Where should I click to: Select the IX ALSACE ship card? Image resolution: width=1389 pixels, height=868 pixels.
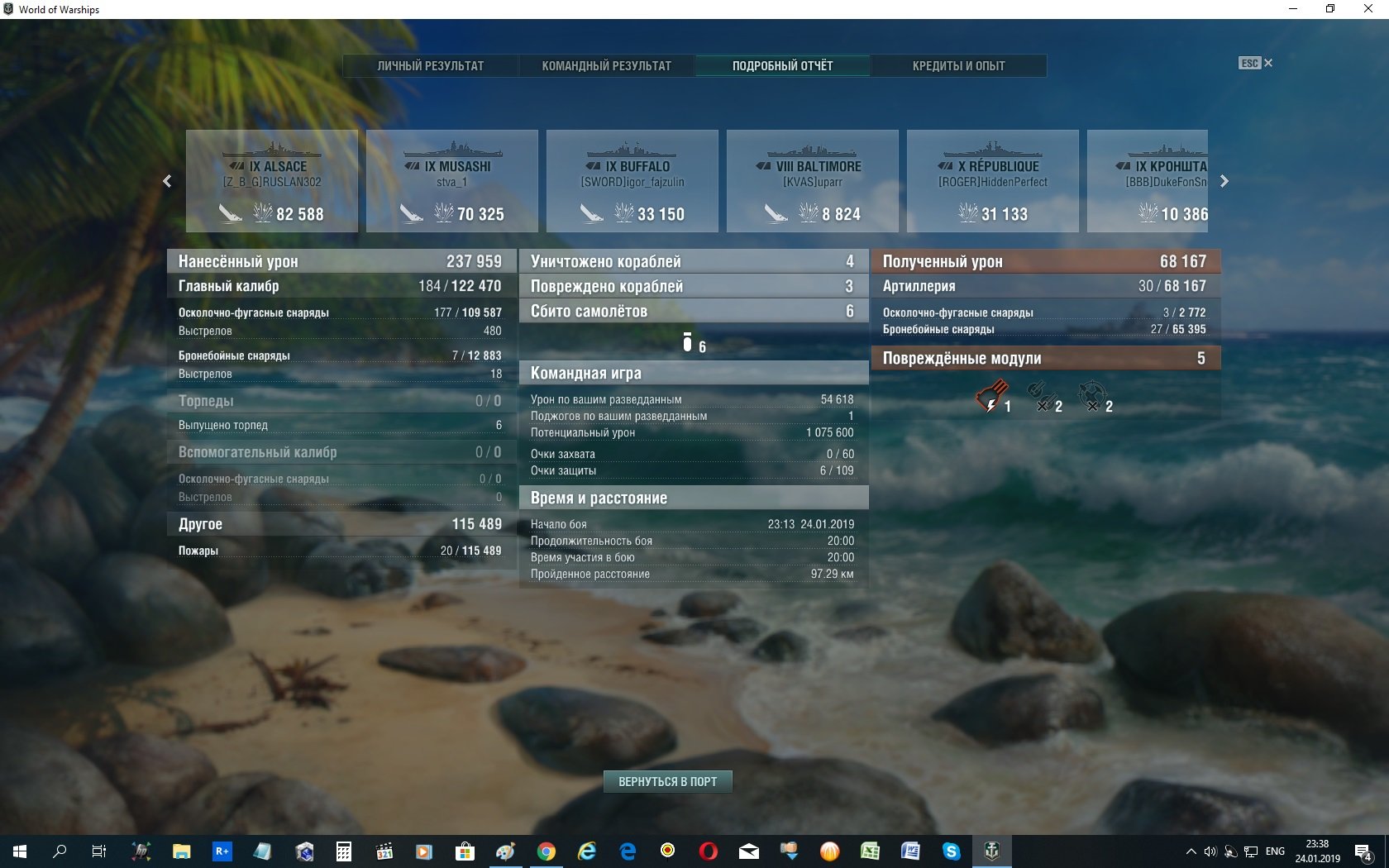click(x=272, y=181)
